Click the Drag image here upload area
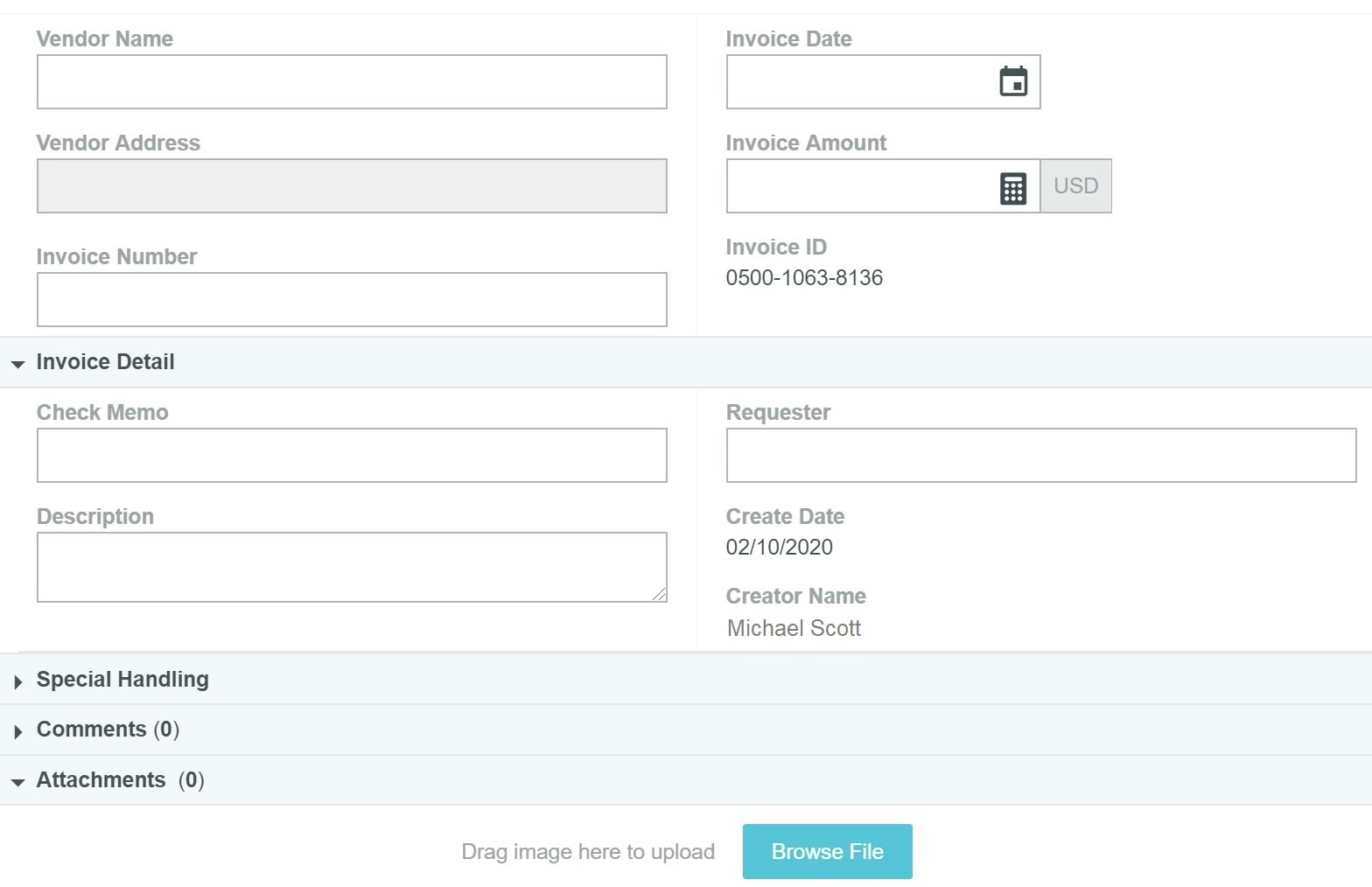 click(x=588, y=852)
